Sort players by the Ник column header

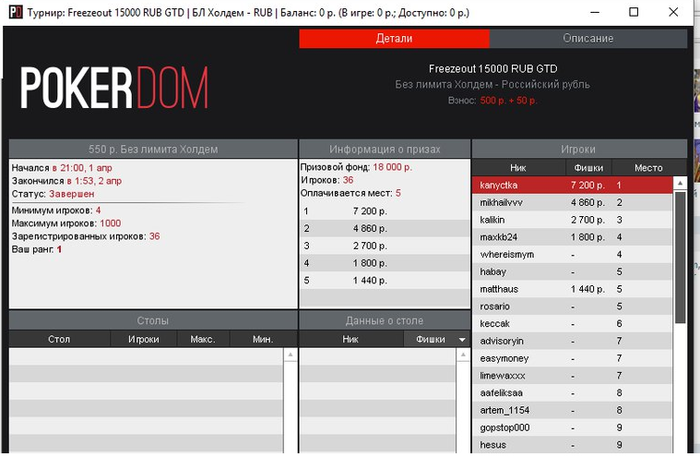(518, 168)
